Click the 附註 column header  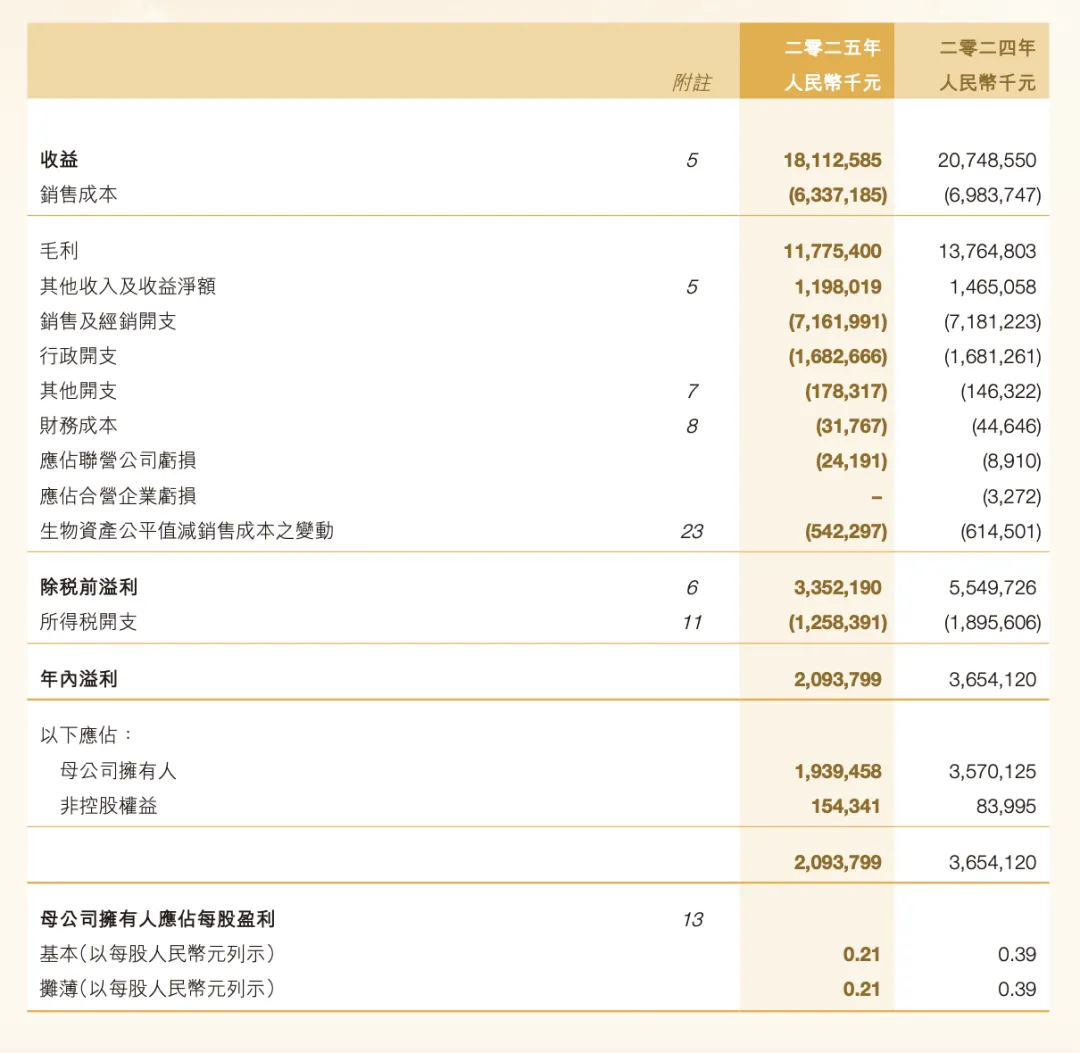[692, 83]
